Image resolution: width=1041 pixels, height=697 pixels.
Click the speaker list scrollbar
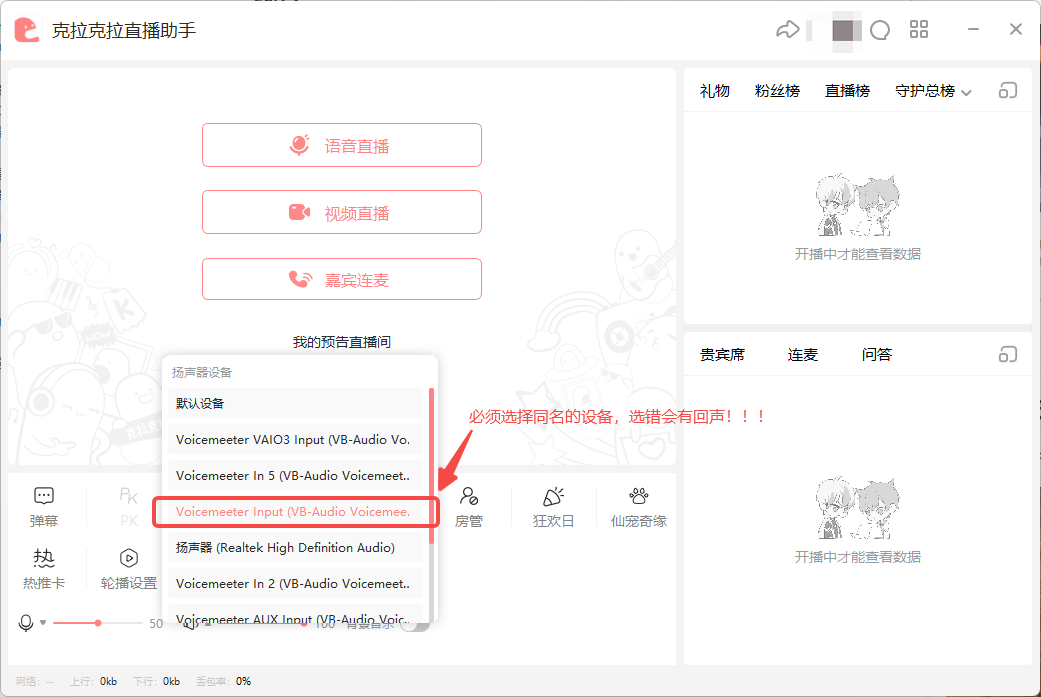coord(432,466)
